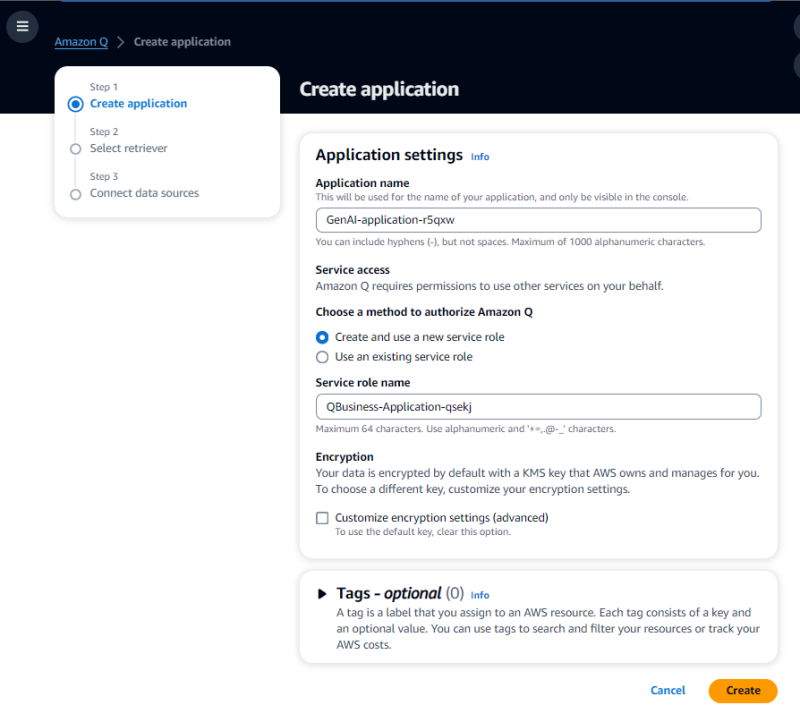The width and height of the screenshot is (800, 705).
Task: Click the Step 3 circle indicator
Action: click(x=75, y=194)
